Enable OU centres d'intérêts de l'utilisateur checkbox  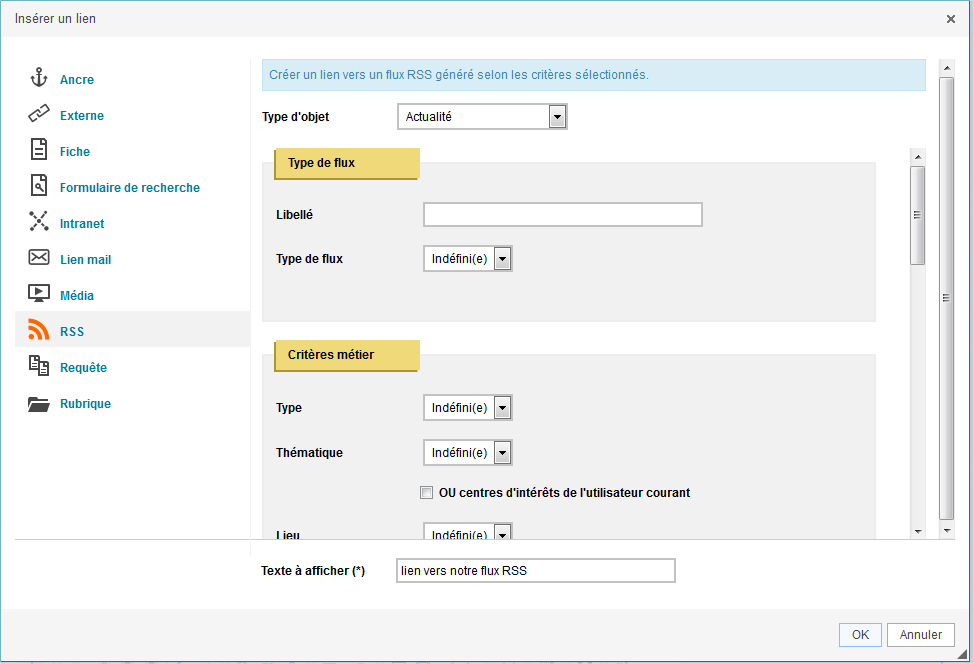pos(426,493)
